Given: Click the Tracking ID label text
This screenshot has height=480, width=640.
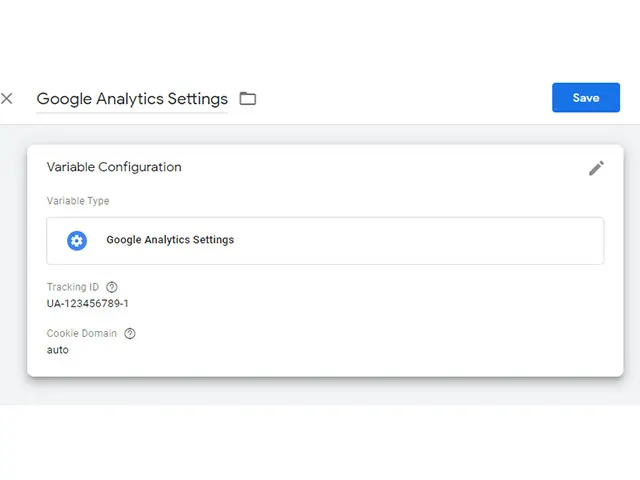Looking at the screenshot, I should tap(73, 287).
